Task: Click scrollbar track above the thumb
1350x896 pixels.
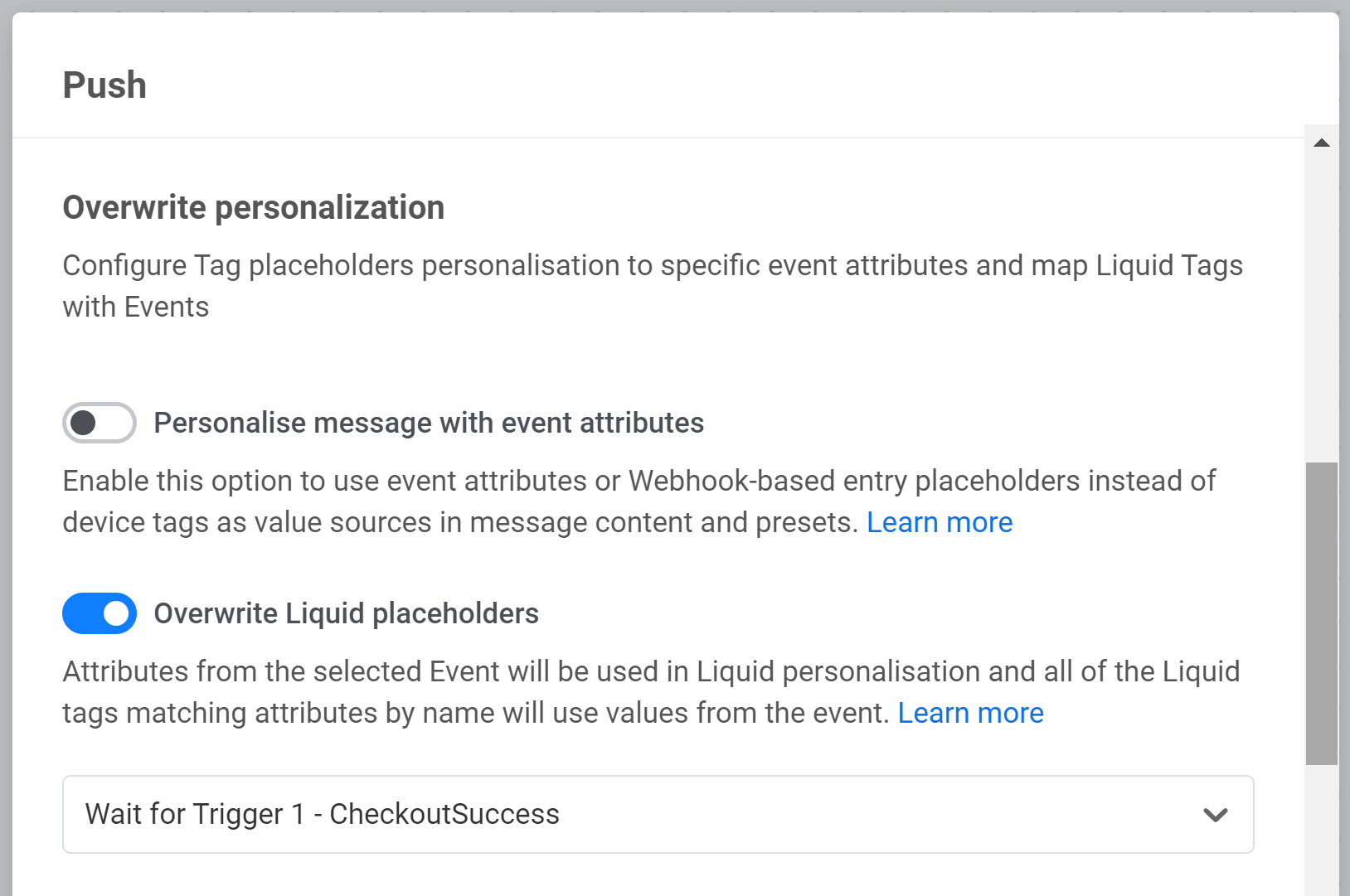Action: tap(1322, 307)
